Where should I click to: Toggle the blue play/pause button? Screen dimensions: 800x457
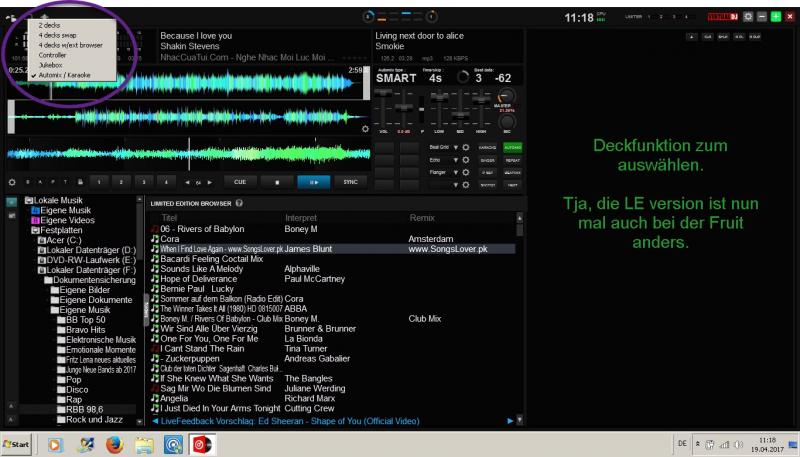pos(313,182)
